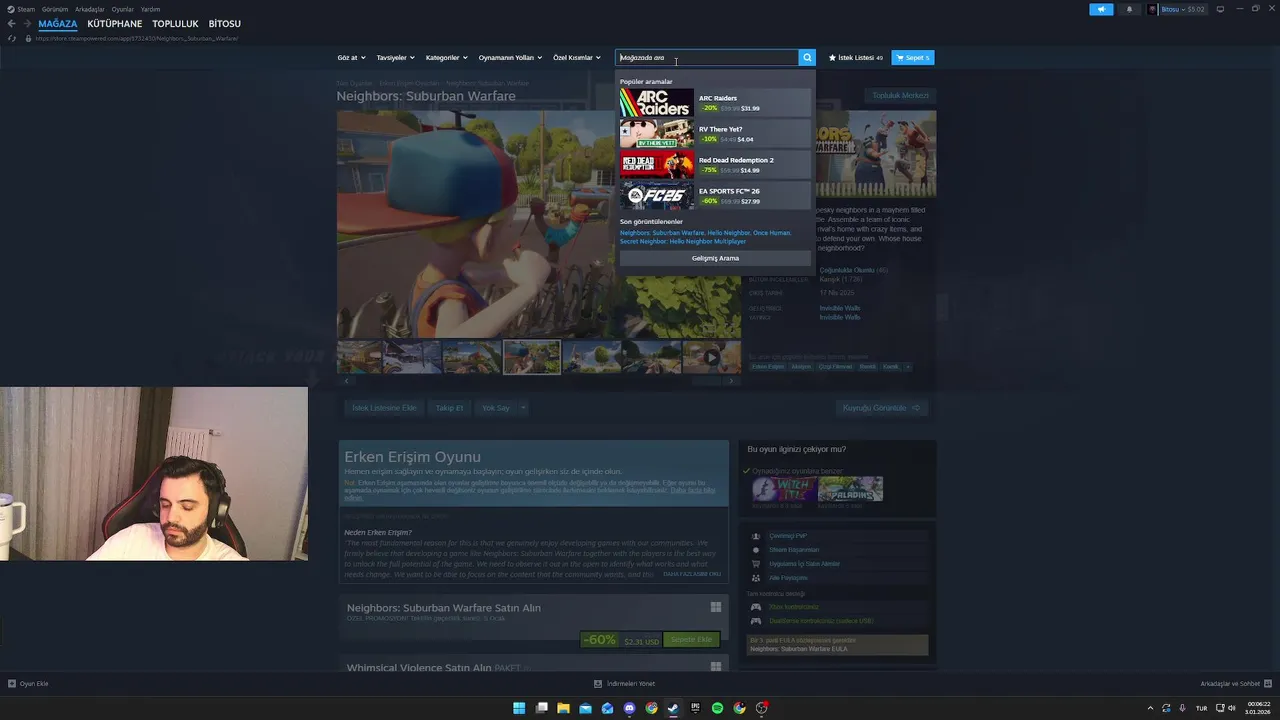
Task: Open the Steam announcements megaphone icon
Action: pyautogui.click(x=1101, y=9)
